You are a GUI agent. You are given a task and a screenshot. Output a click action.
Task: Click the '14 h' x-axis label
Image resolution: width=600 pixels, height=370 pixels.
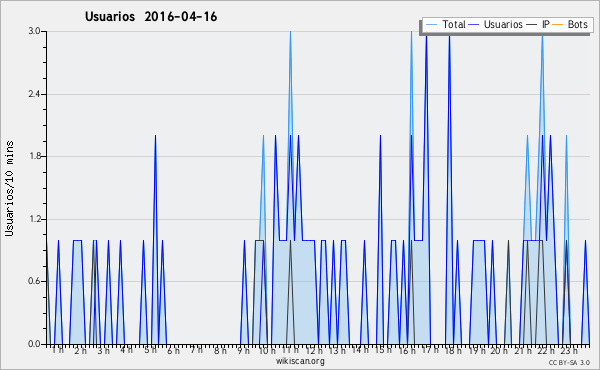tap(360, 350)
